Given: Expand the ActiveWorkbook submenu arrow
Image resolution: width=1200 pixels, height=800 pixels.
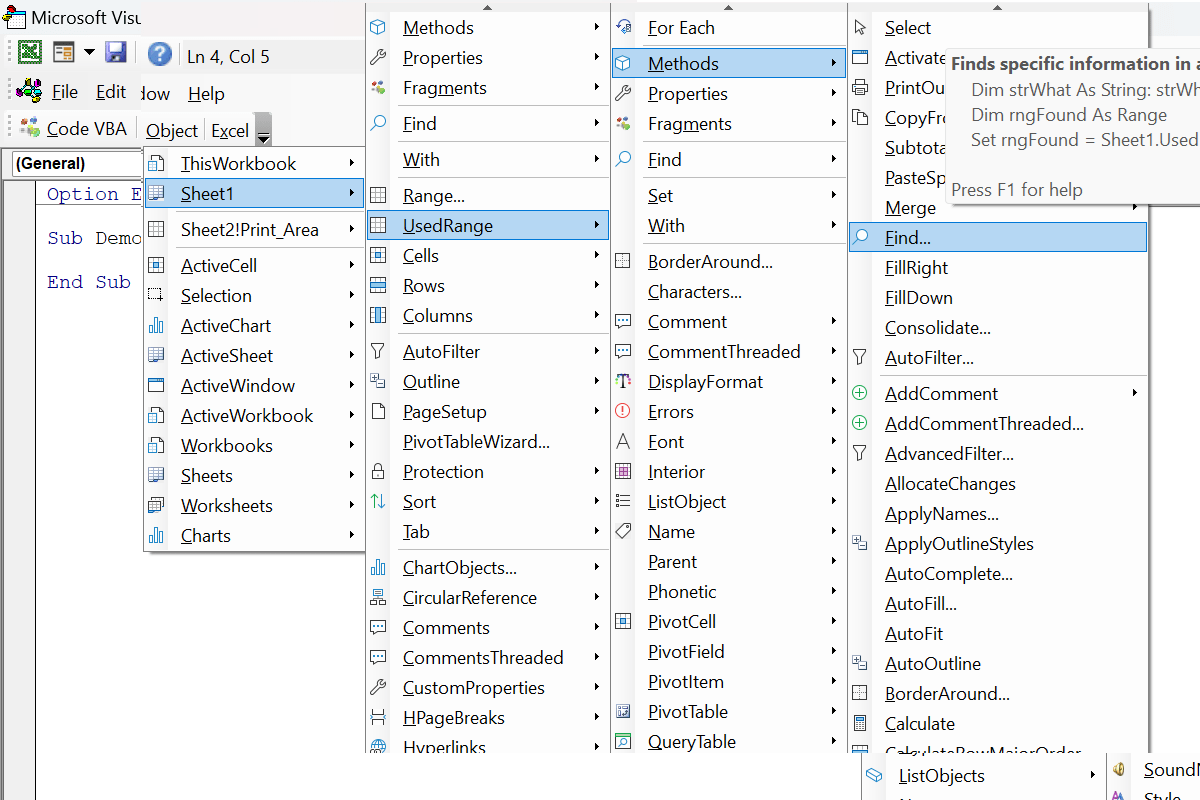Looking at the screenshot, I should tap(352, 415).
